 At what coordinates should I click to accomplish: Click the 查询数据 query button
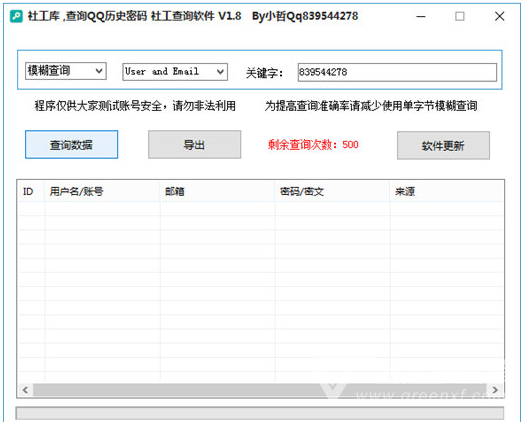[72, 144]
